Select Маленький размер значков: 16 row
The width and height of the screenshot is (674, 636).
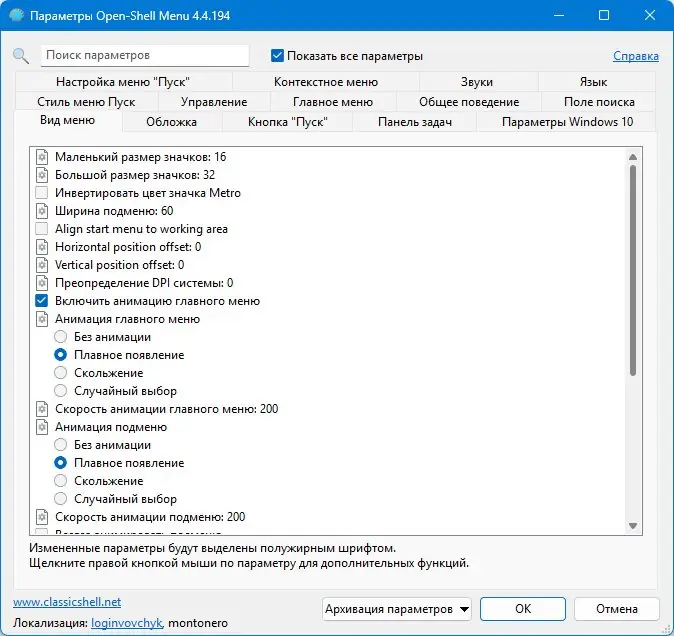click(x=141, y=157)
